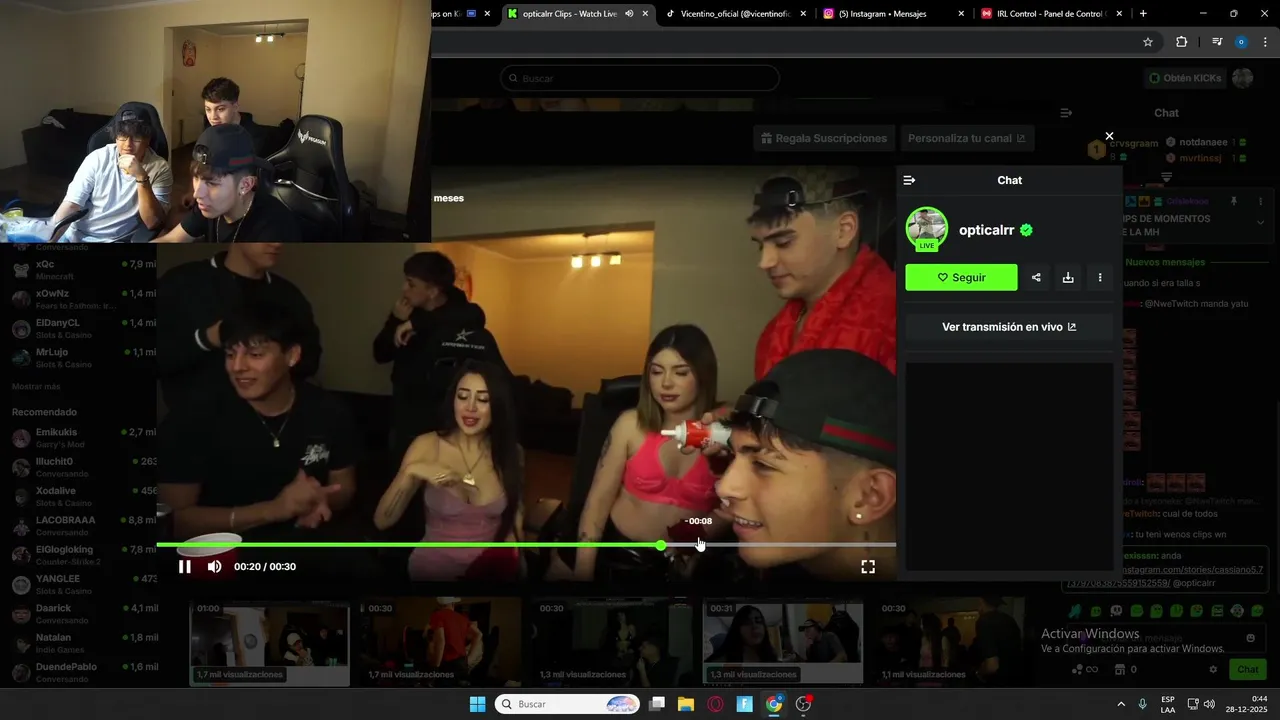Screen dimensions: 1280x720
Task: Send message with green Chat button
Action: pyautogui.click(x=1248, y=669)
